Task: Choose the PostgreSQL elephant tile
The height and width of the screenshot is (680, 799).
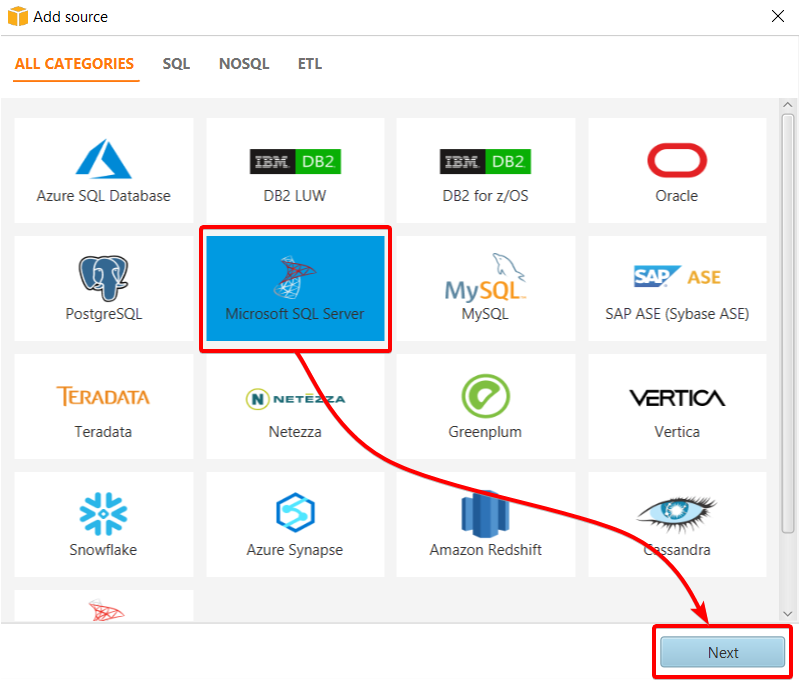Action: click(x=103, y=289)
